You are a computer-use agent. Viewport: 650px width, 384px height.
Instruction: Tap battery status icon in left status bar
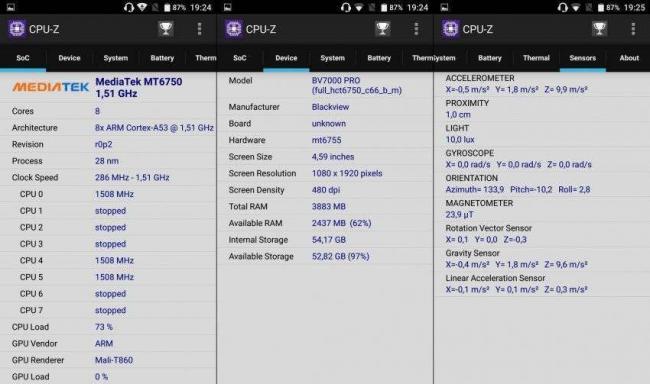pyautogui.click(x=167, y=7)
